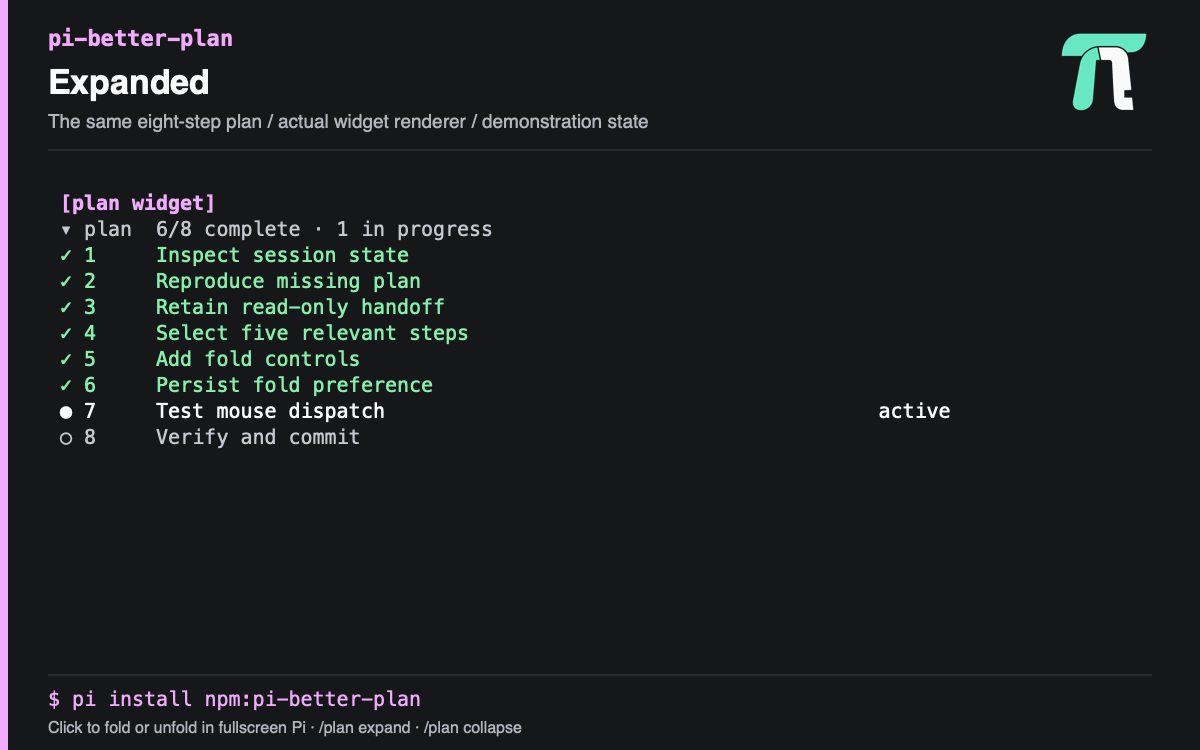Click the '/plan collapse' hint text
This screenshot has height=750, width=1200.
pyautogui.click(x=473, y=728)
